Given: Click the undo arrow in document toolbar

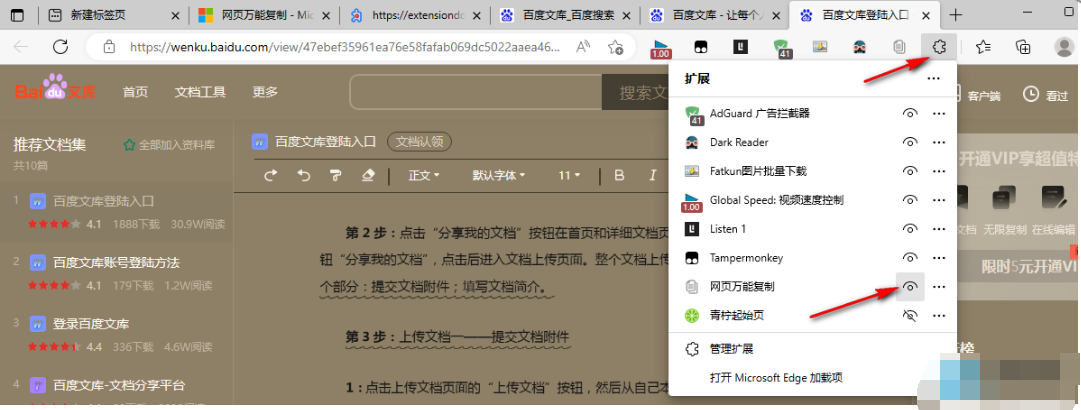Looking at the screenshot, I should tap(304, 176).
